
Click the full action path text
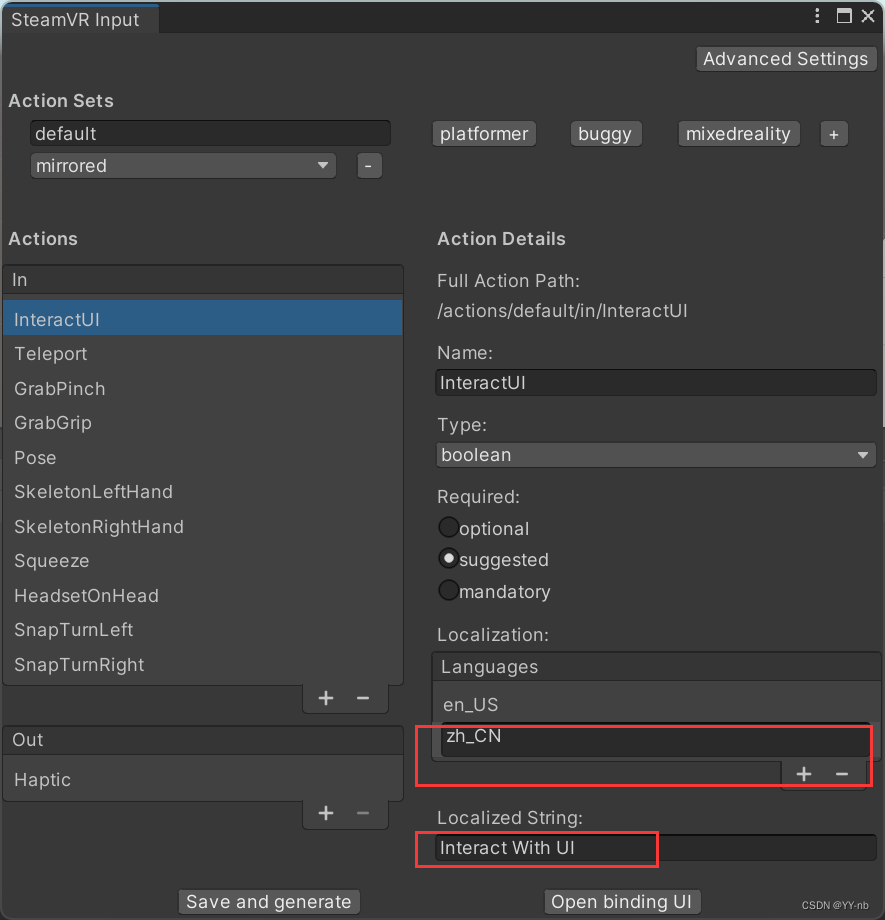point(562,310)
